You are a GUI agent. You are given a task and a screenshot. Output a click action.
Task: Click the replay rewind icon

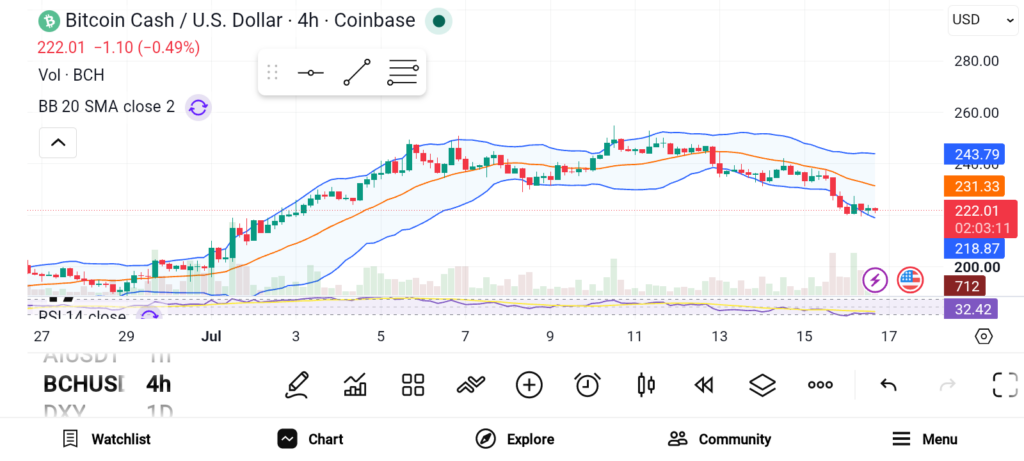pyautogui.click(x=703, y=385)
